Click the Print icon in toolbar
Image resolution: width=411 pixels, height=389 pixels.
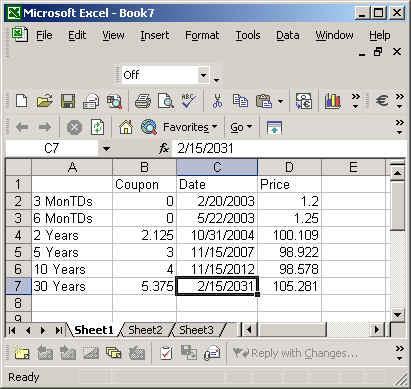[x=143, y=101]
